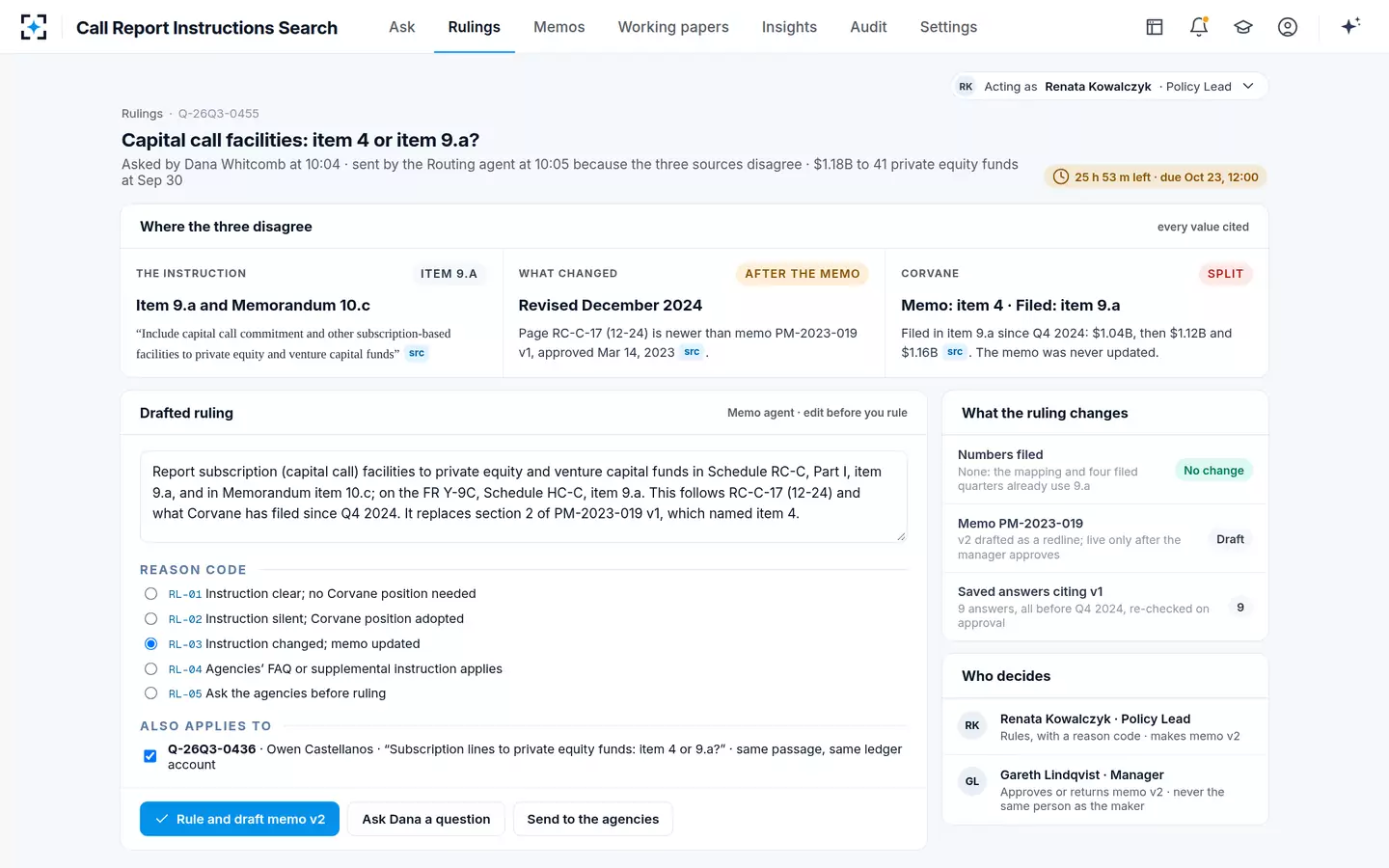The image size is (1389, 868).
Task: Click the Call Report Instructions Search logo icon
Action: click(34, 27)
